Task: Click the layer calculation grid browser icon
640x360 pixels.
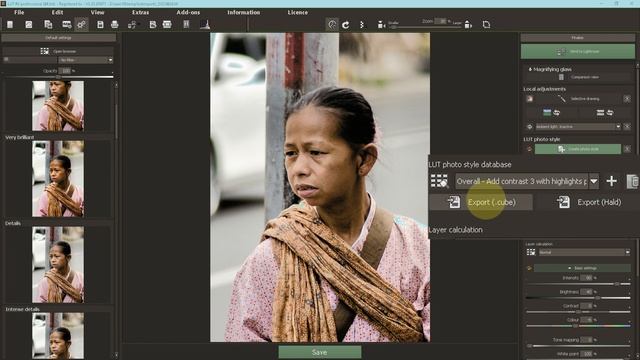Action: pos(531,252)
